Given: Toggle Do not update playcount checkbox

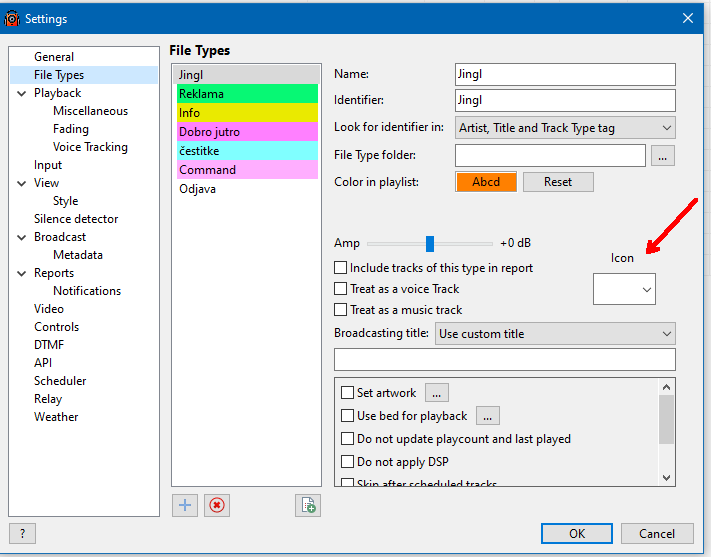Looking at the screenshot, I should click(x=348, y=439).
